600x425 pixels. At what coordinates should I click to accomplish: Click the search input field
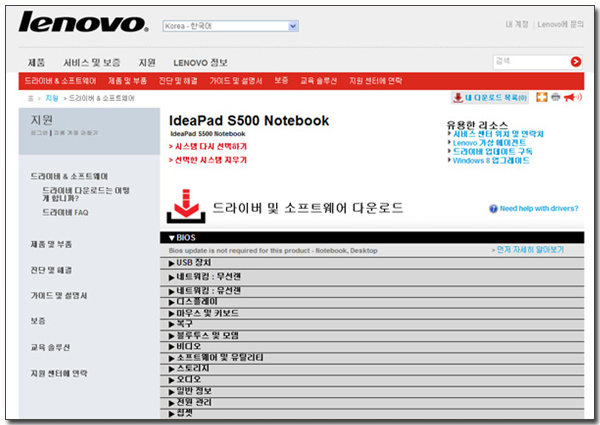pos(531,62)
